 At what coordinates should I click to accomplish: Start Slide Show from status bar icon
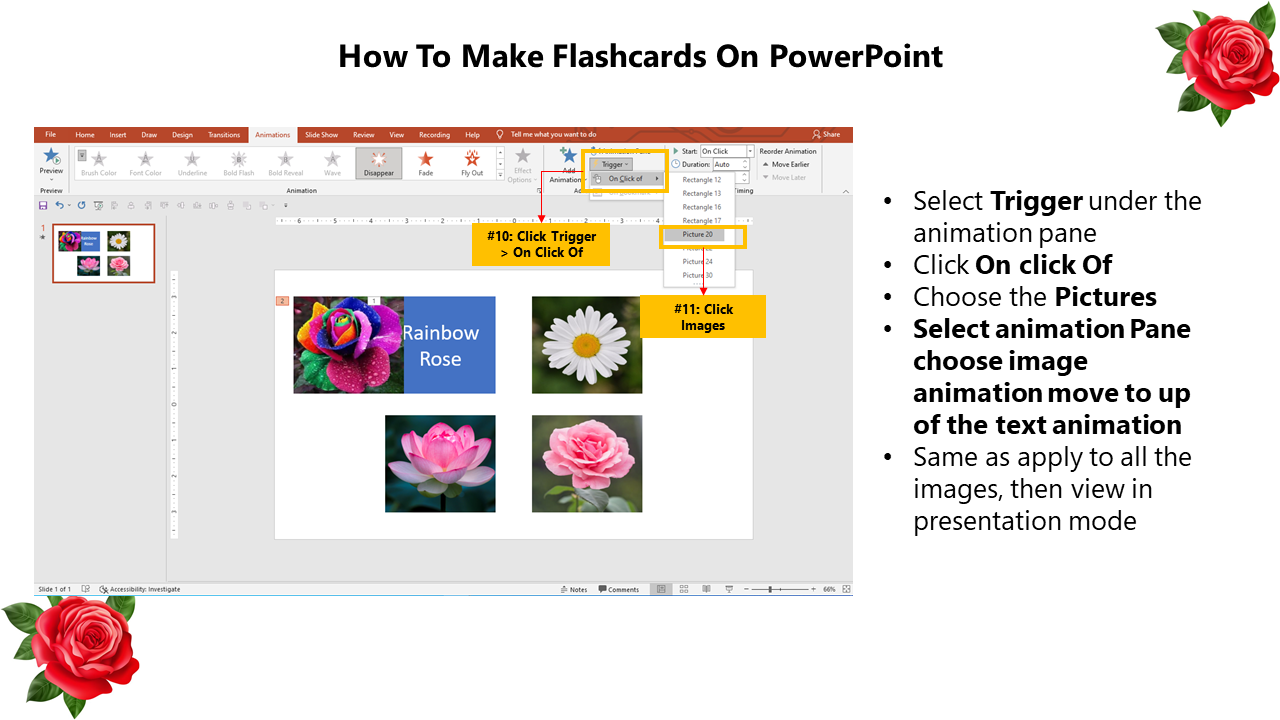click(x=729, y=589)
